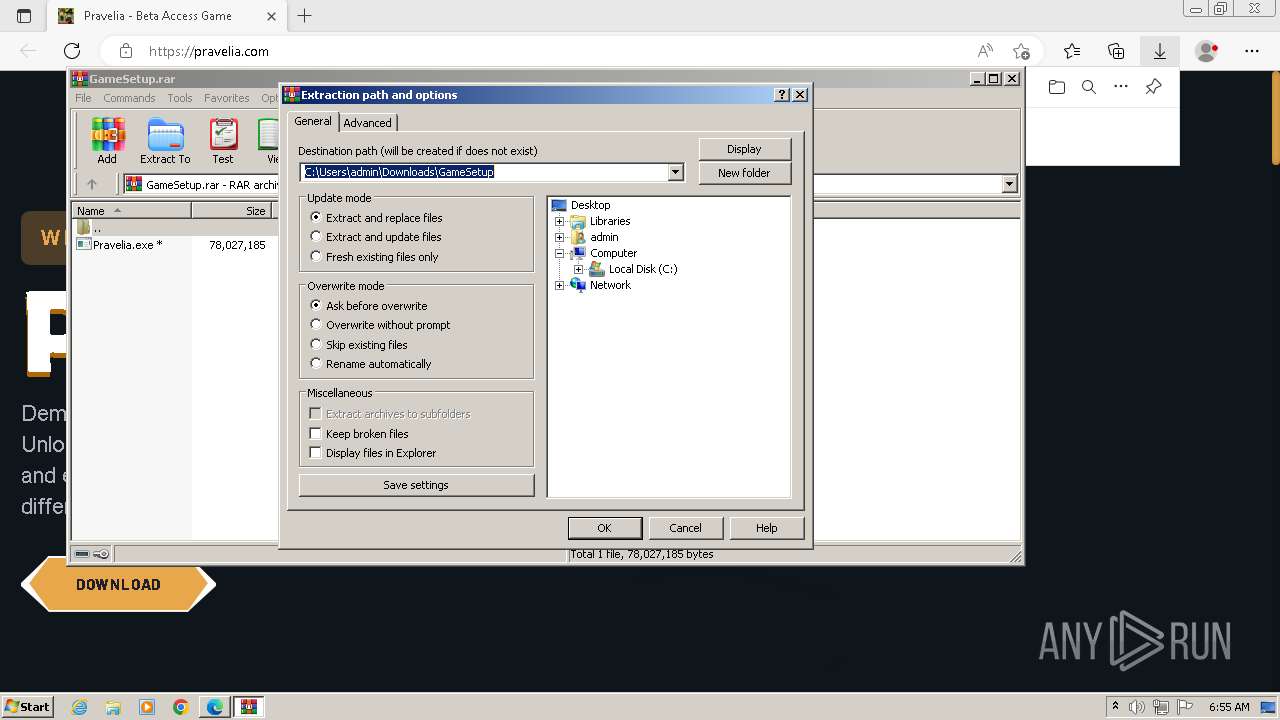Expand Libraries in folder tree
The height and width of the screenshot is (720, 1280).
[x=560, y=221]
